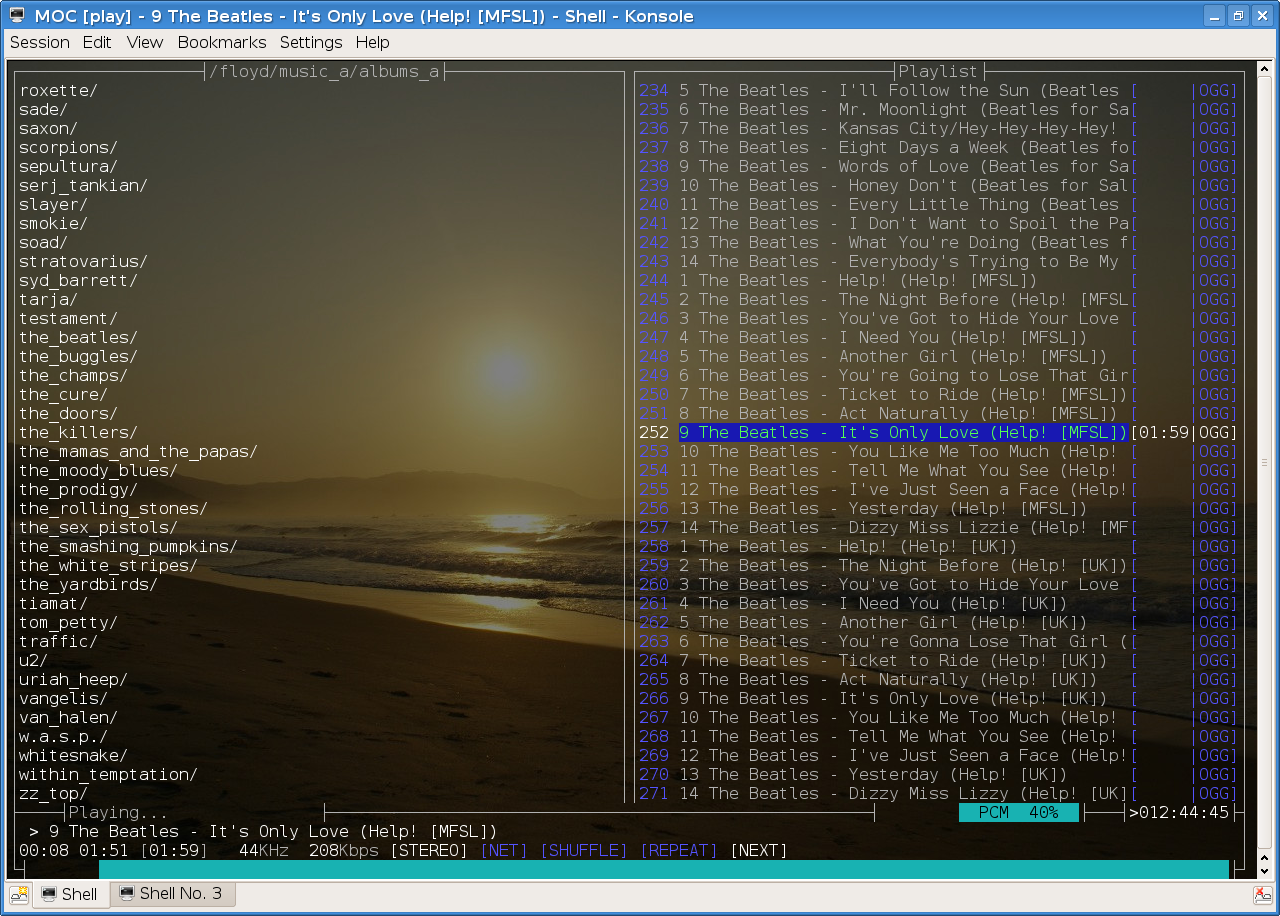The width and height of the screenshot is (1280, 916).
Task: Select playlist track 258 Help! [UK]
Action: [x=938, y=546]
